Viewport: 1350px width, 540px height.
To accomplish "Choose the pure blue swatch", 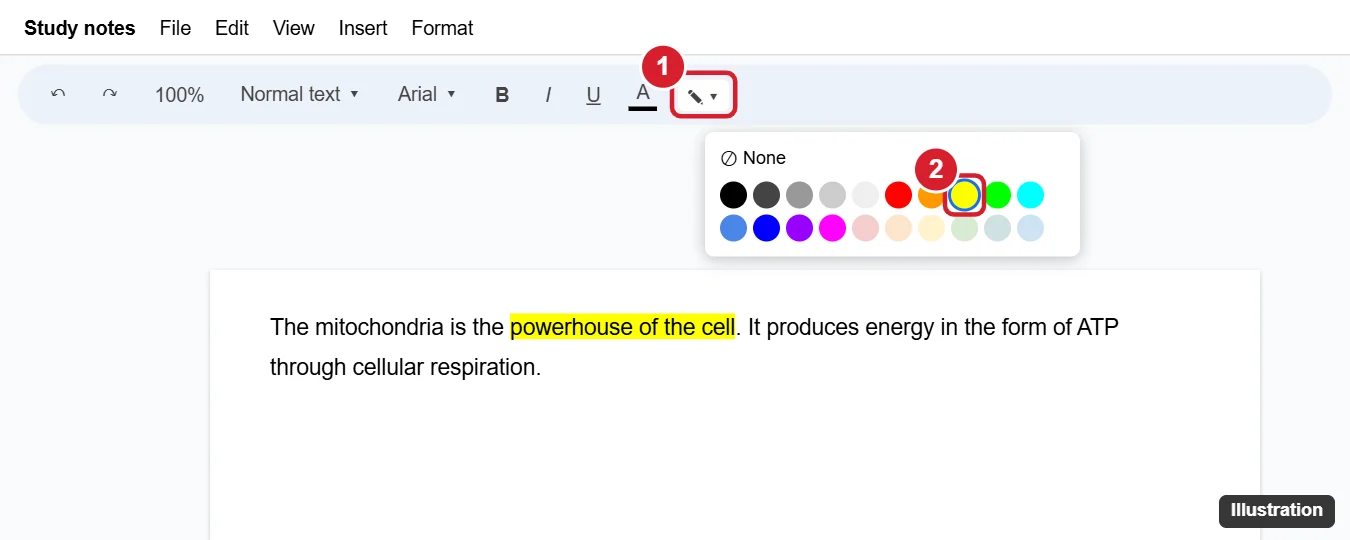I will pyautogui.click(x=766, y=228).
